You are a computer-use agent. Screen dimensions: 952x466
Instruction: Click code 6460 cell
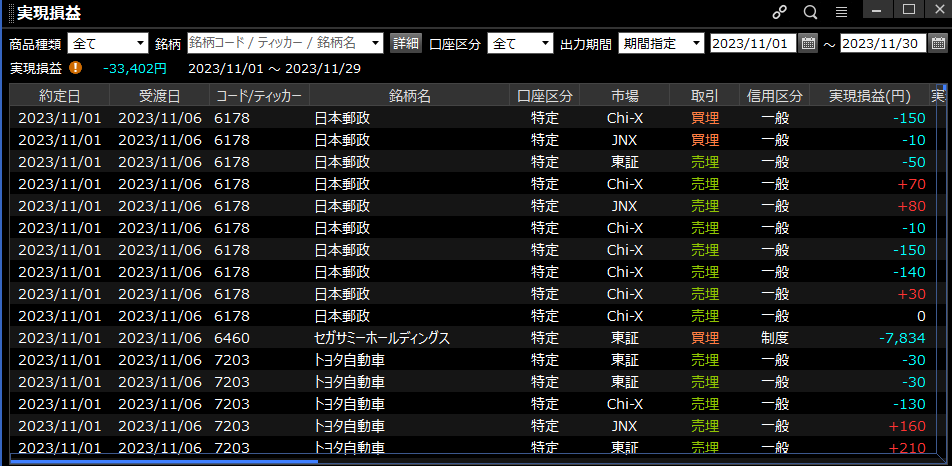232,338
